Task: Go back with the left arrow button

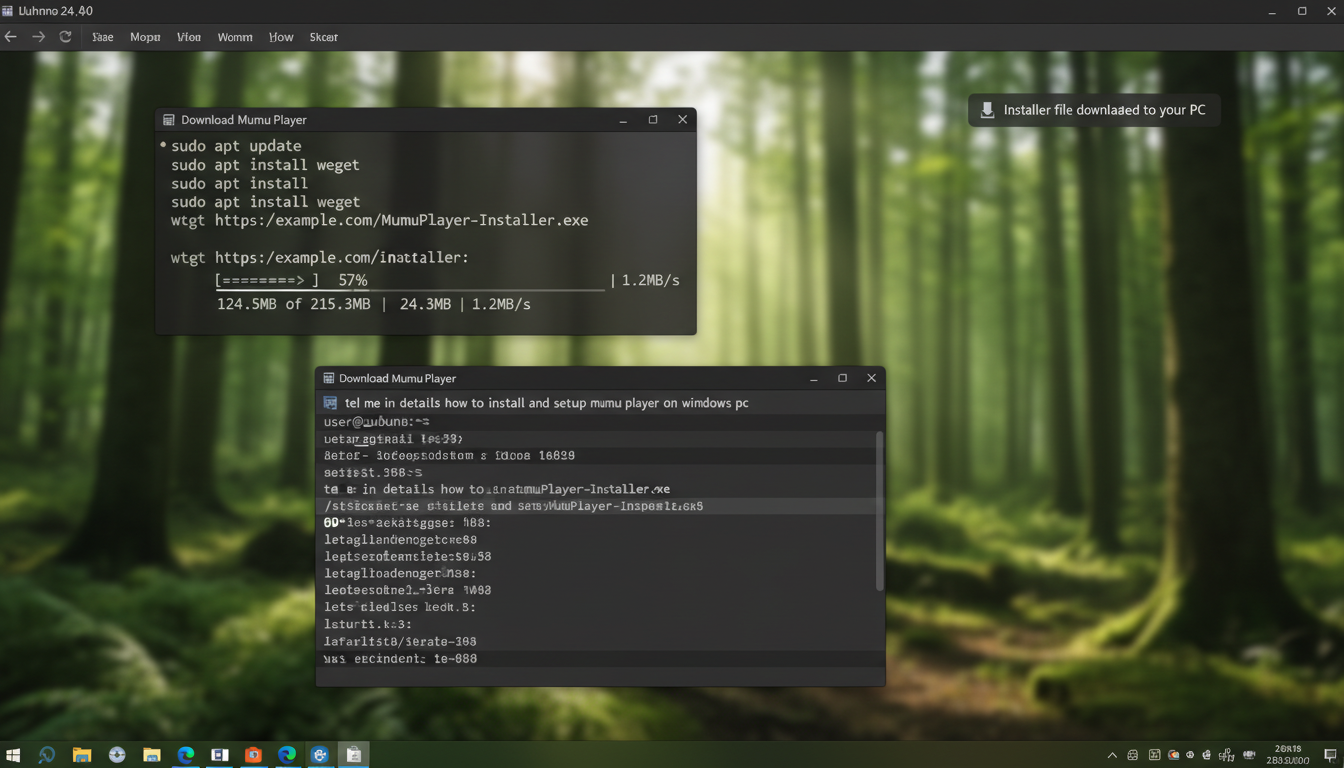Action: tap(11, 37)
